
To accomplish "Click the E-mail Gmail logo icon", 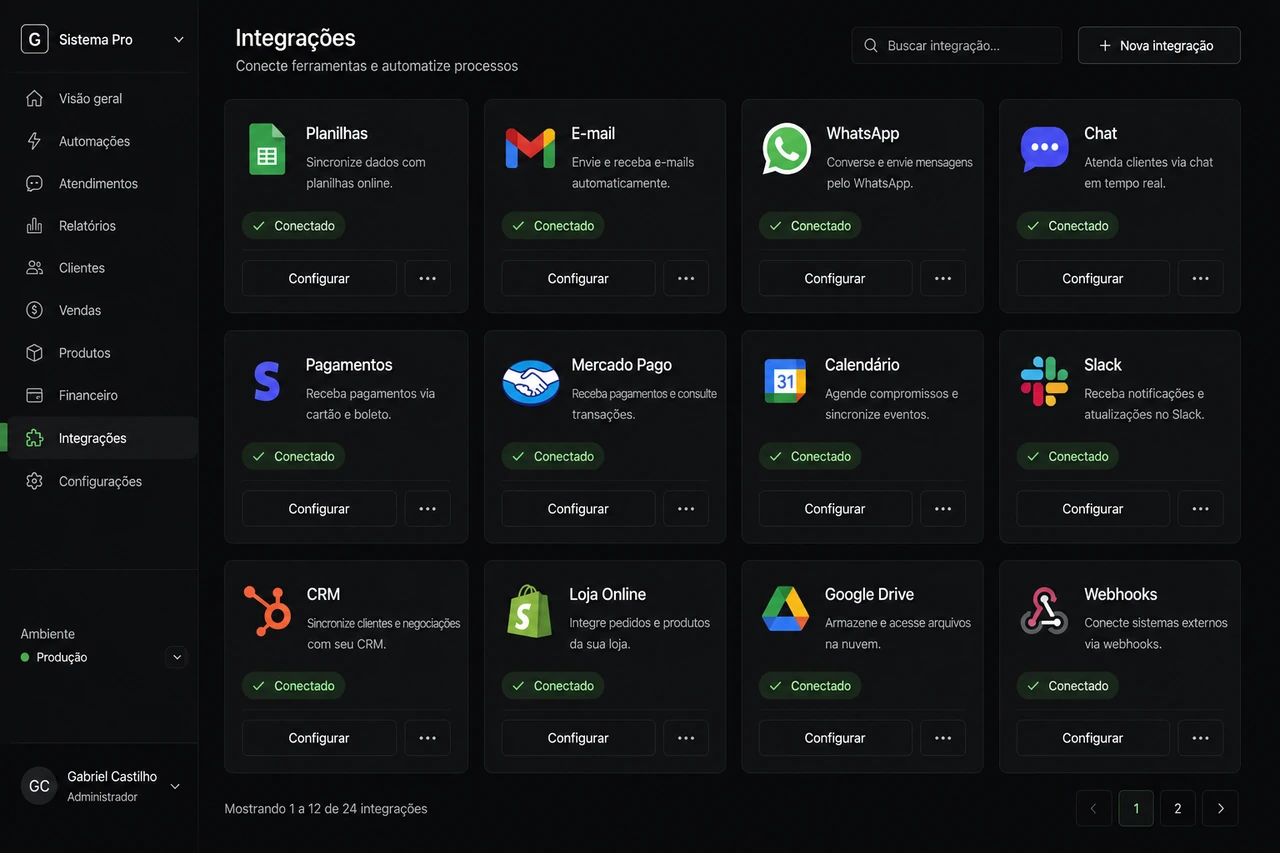I will [530, 148].
